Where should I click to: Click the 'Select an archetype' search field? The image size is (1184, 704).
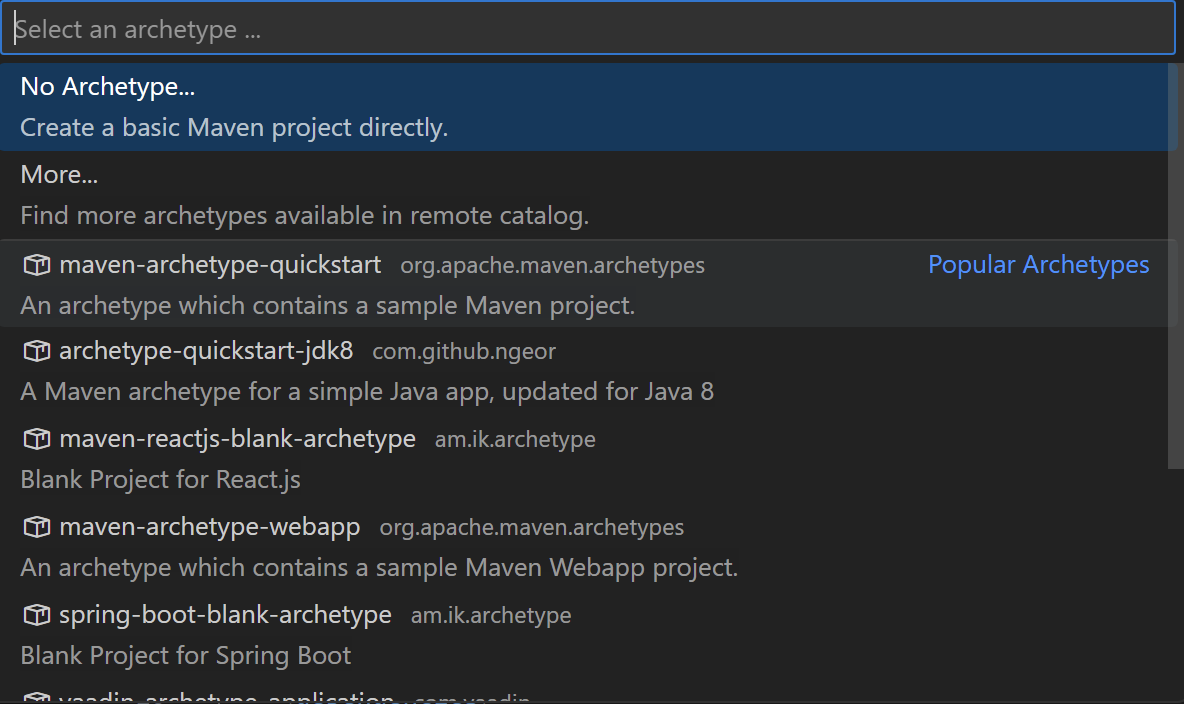(587, 29)
